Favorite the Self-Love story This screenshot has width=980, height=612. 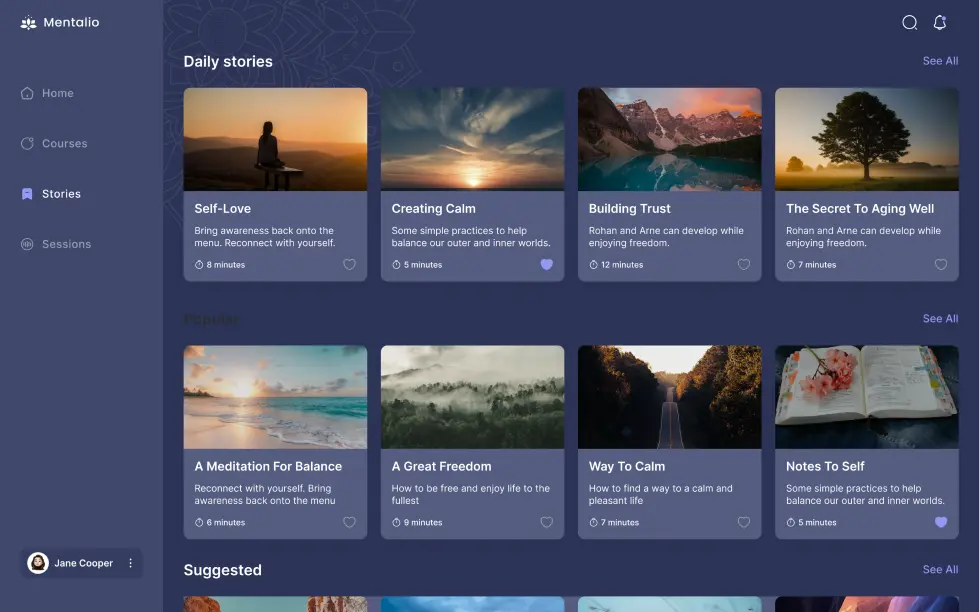click(349, 265)
